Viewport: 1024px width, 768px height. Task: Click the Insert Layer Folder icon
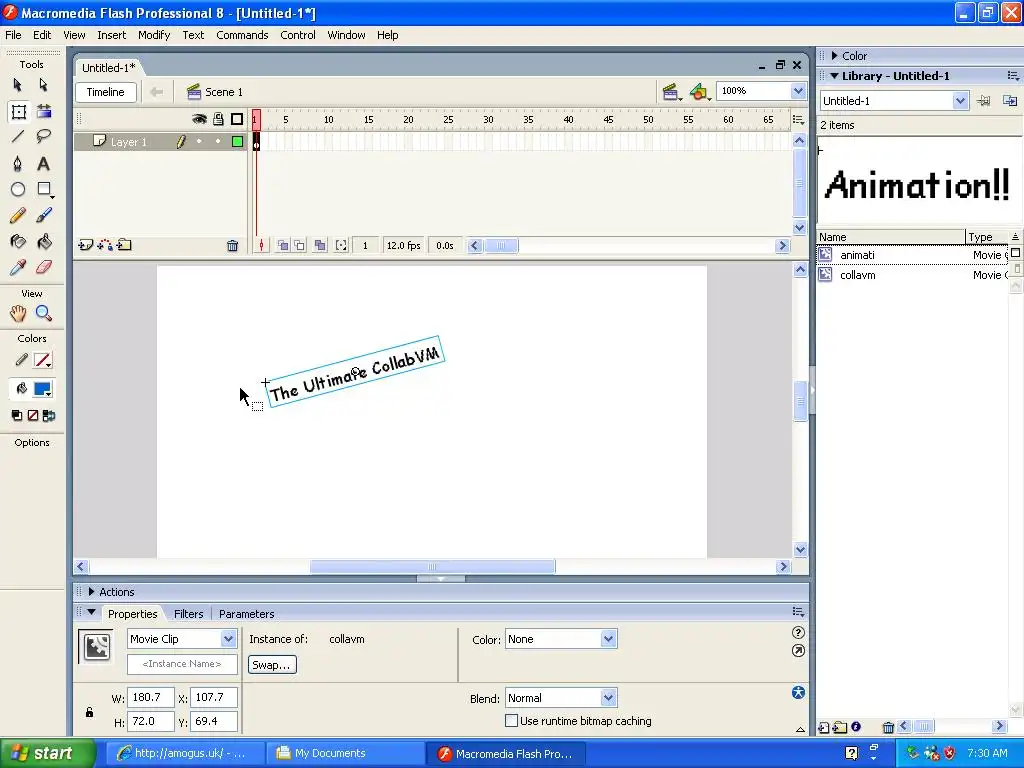click(x=124, y=246)
